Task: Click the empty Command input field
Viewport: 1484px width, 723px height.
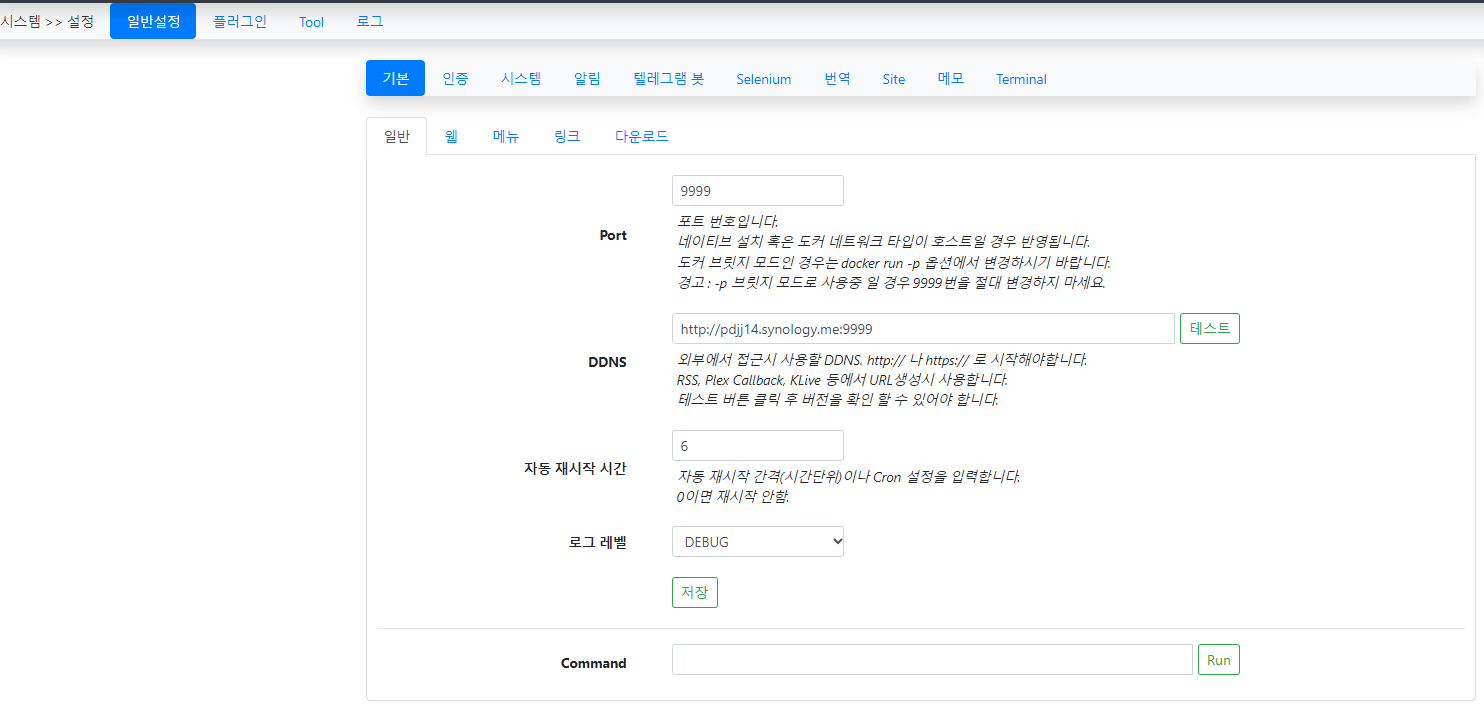Action: tap(931, 660)
